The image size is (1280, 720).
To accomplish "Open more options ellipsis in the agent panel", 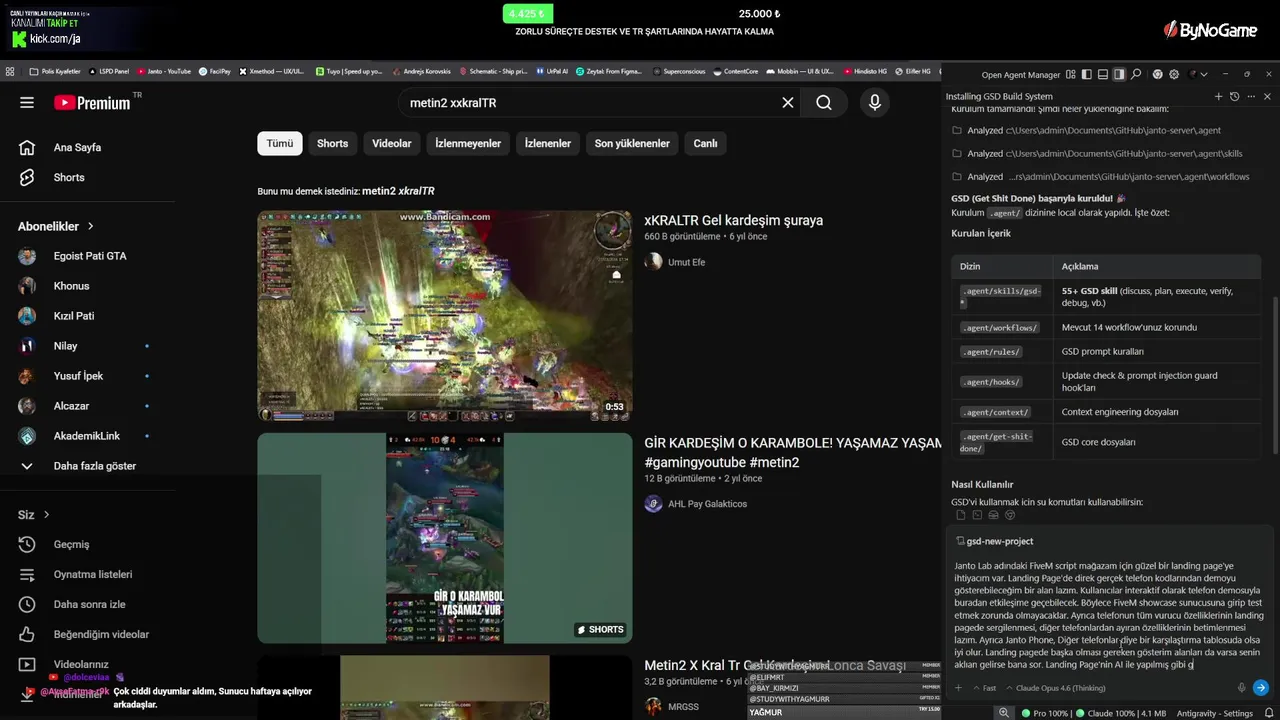I will [x=1251, y=97].
